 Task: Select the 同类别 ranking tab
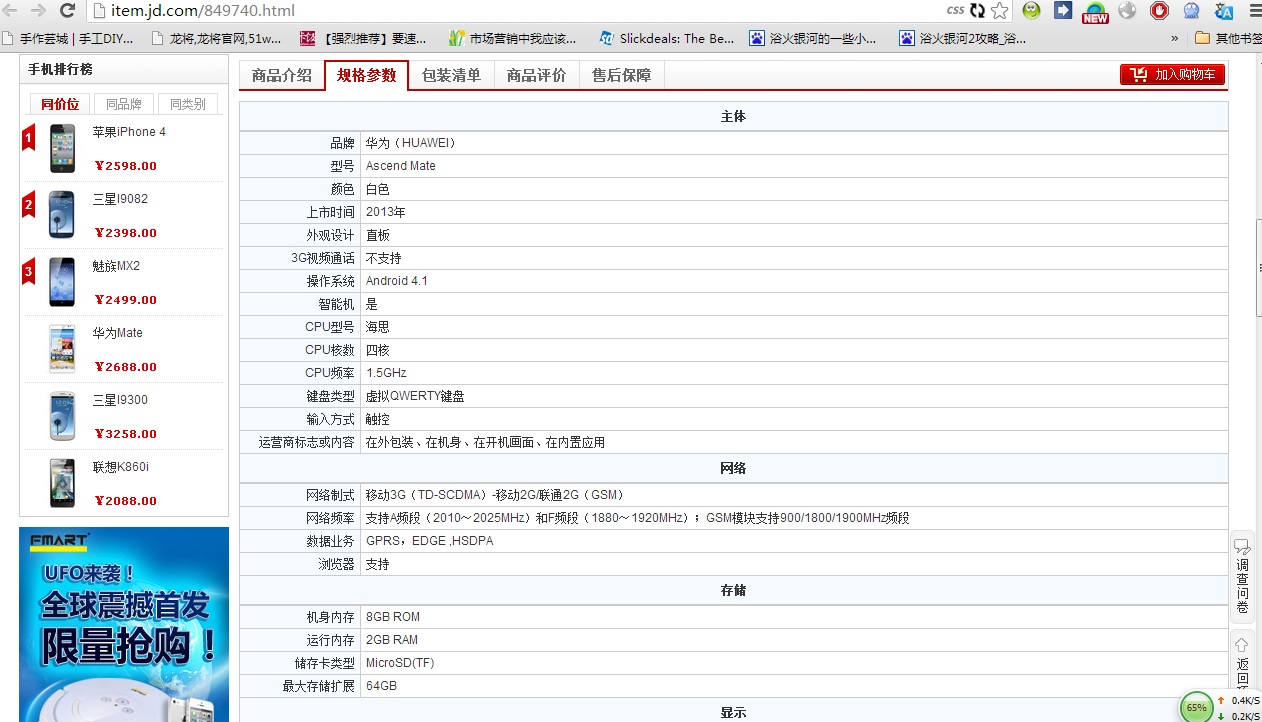[188, 104]
